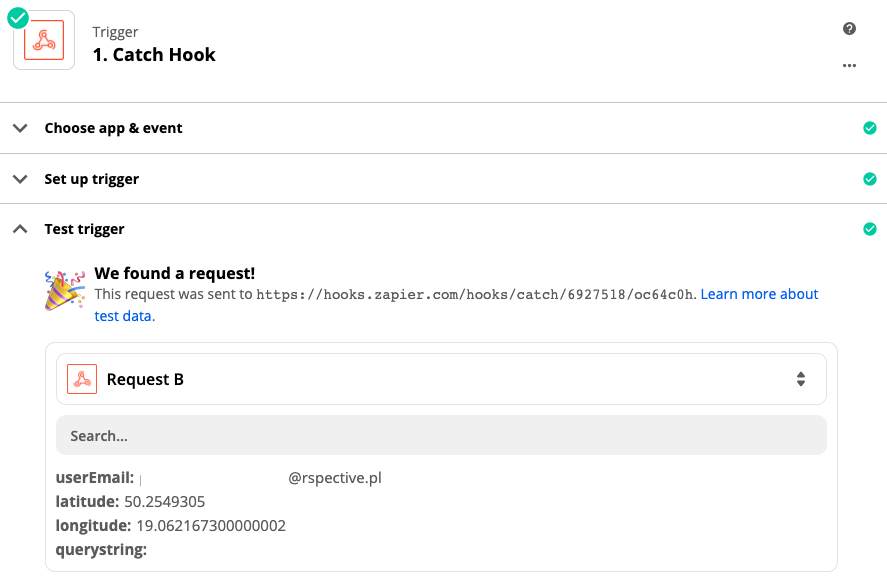Click the 1. Catch Hook trigger title
The image size is (887, 577).
[154, 55]
